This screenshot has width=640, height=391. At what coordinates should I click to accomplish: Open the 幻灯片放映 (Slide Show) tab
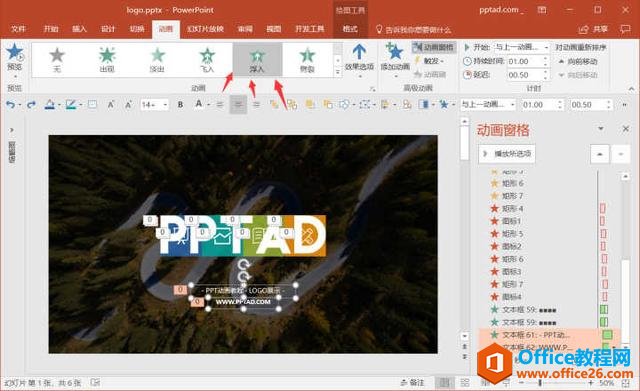[x=205, y=29]
